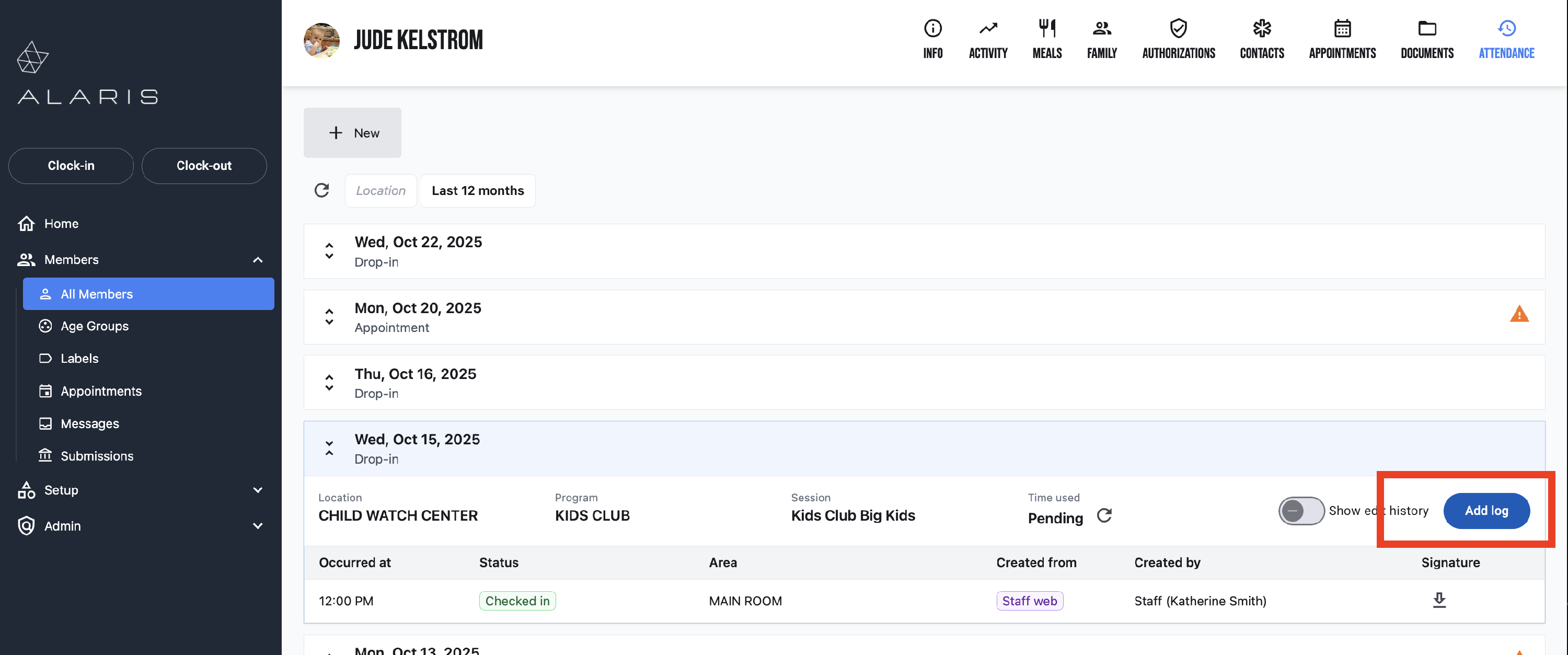The width and height of the screenshot is (1568, 655).
Task: Download the signature for 12:00 PM log
Action: (x=1439, y=600)
